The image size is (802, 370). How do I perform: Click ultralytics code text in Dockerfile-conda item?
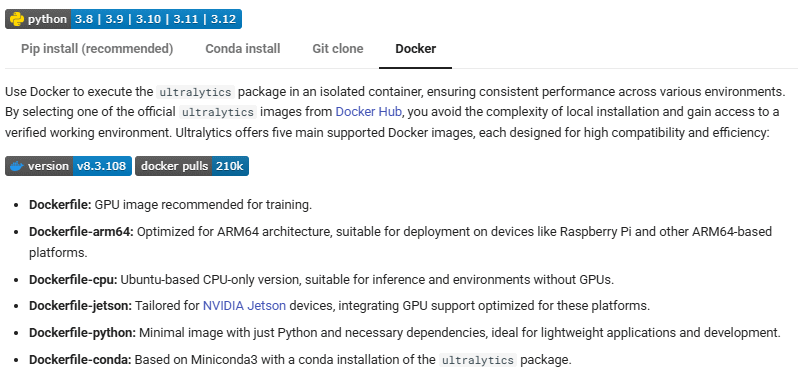[x=478, y=360]
